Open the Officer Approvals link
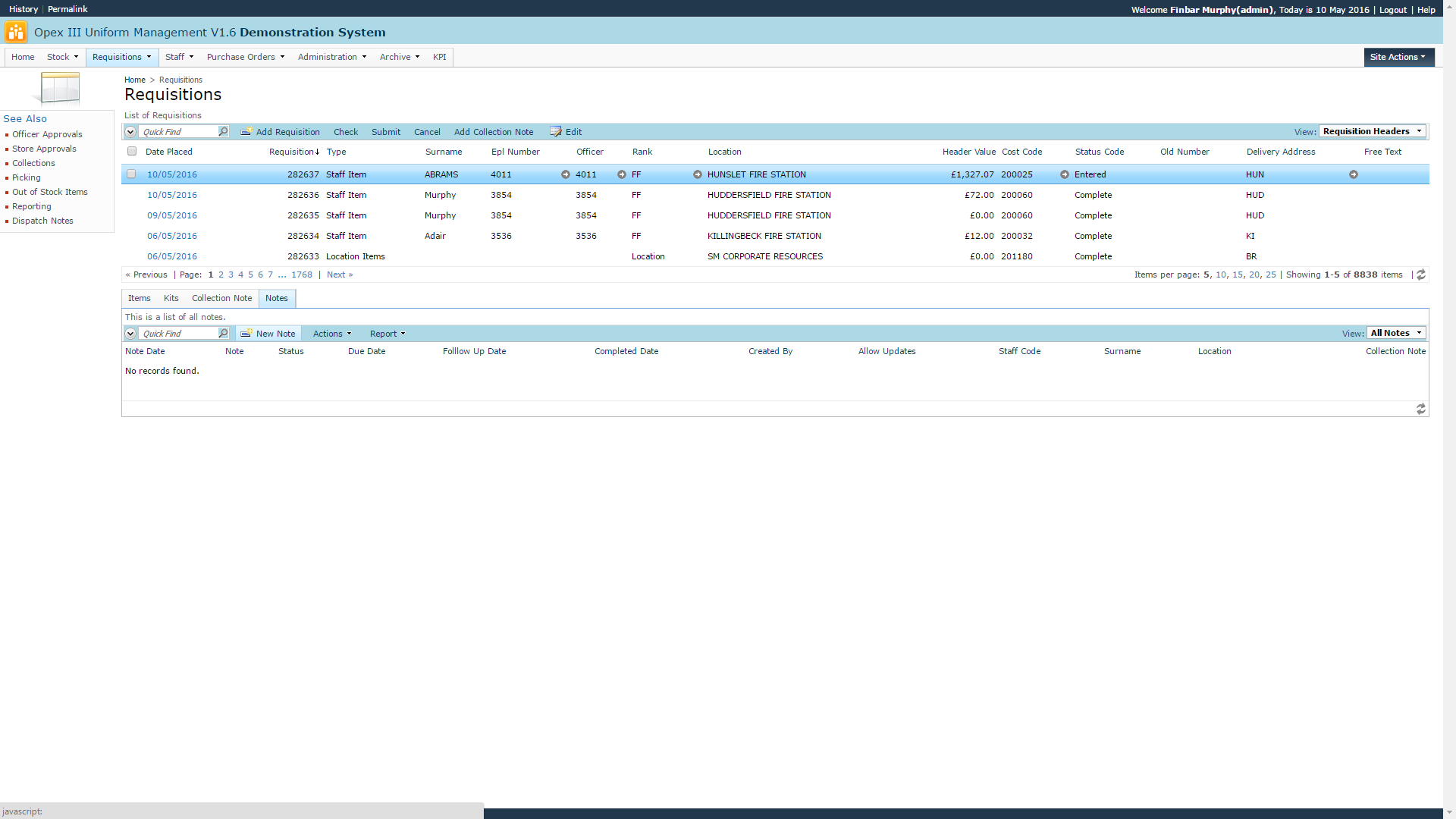The height and width of the screenshot is (819, 1456). [x=47, y=134]
